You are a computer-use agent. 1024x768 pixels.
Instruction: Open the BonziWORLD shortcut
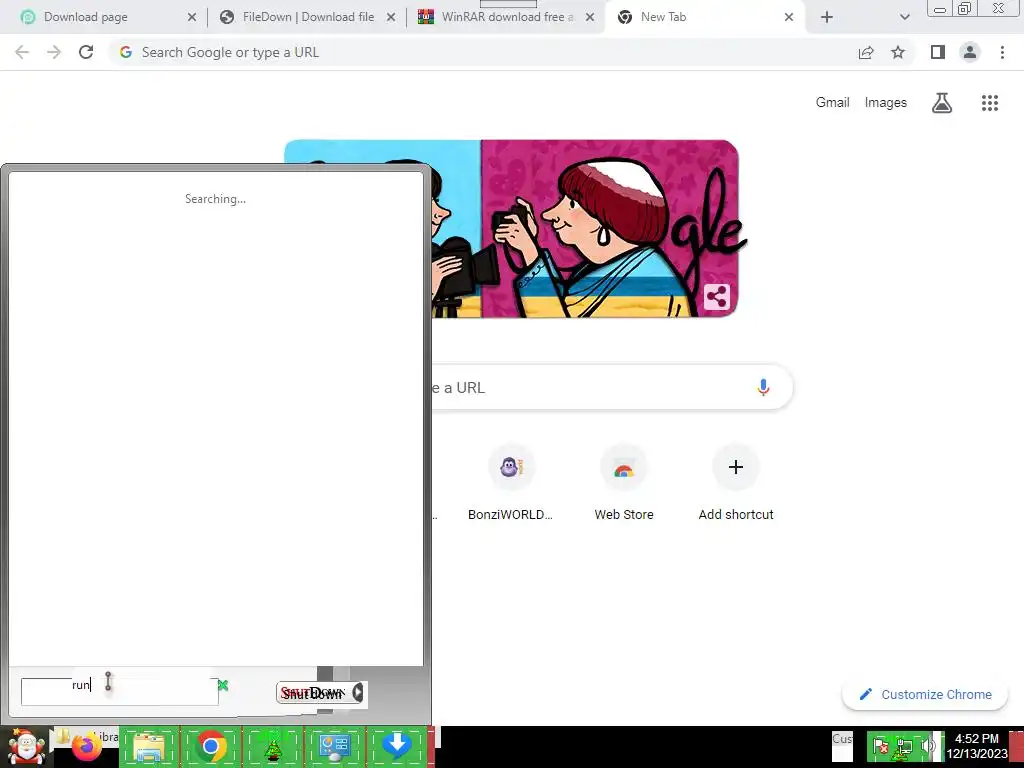click(511, 483)
